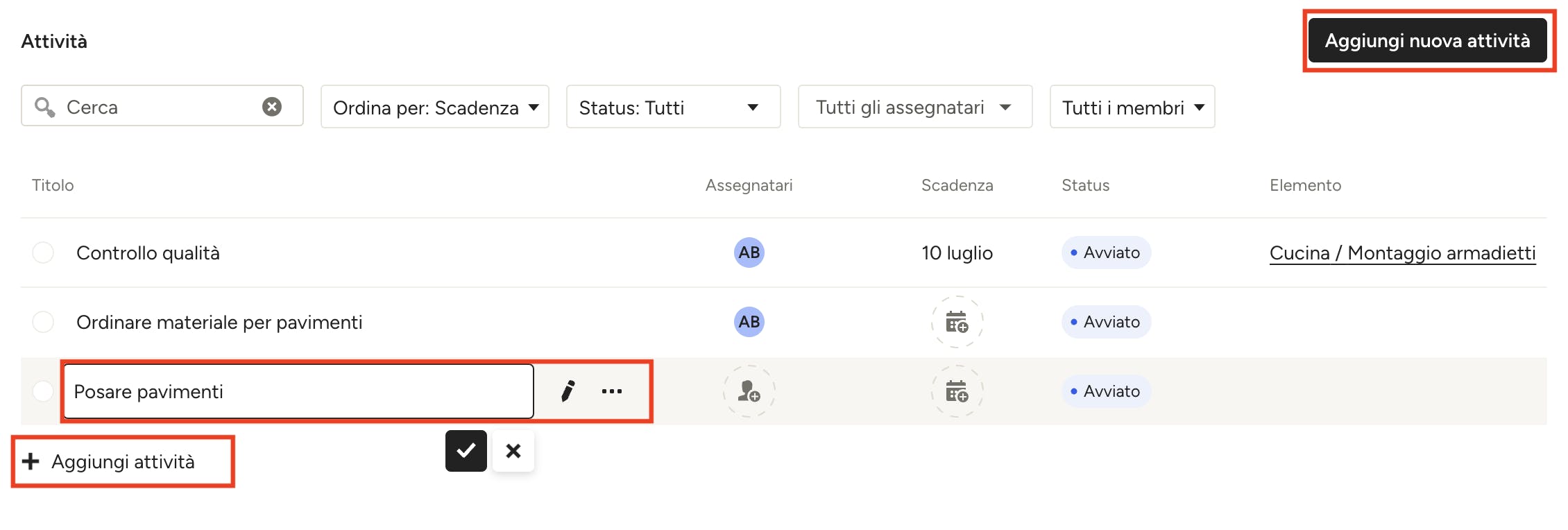Set due date for Ordinare materiale task
This screenshot has height=530, width=1568.
pyautogui.click(x=957, y=322)
